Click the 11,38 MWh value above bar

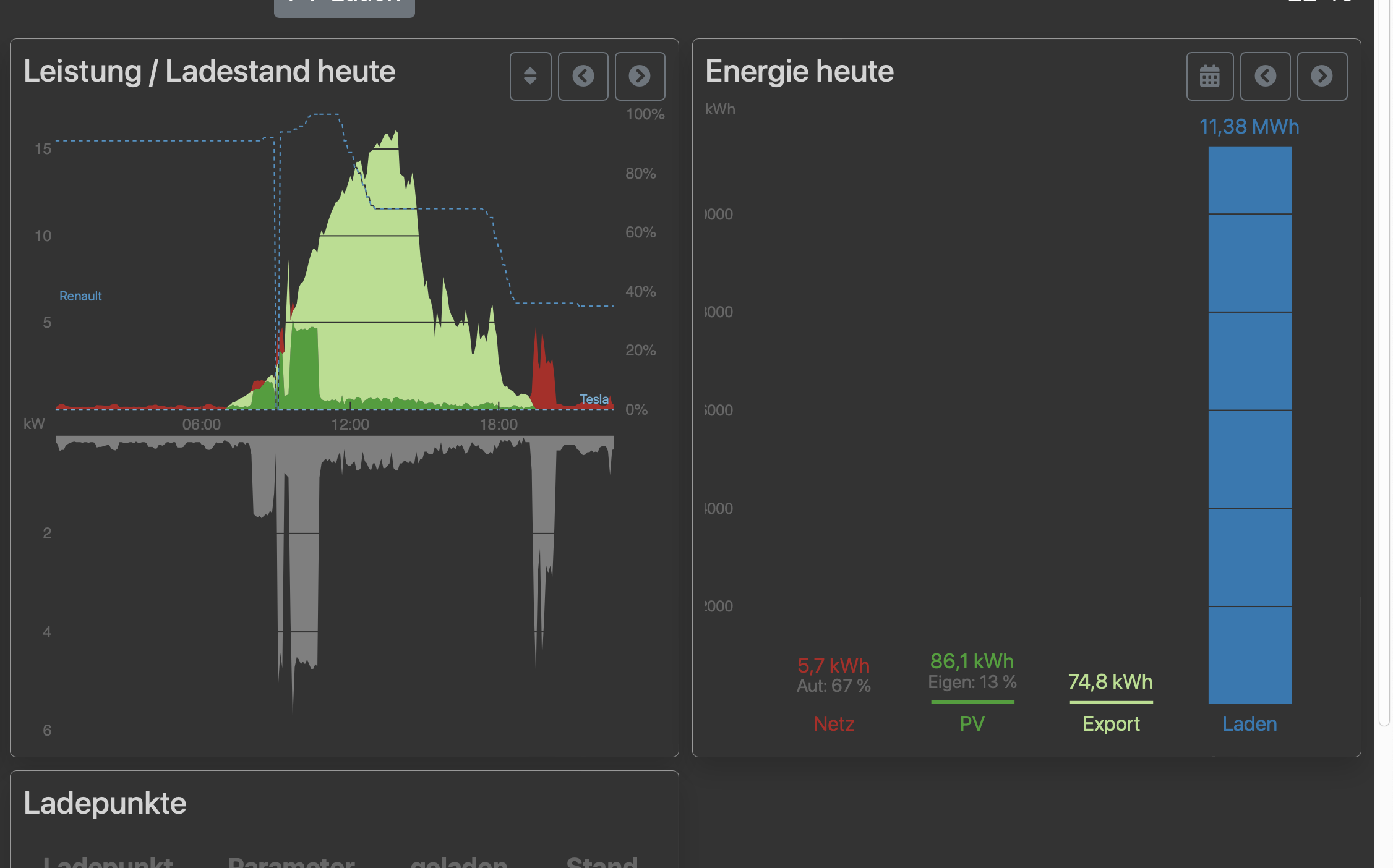[x=1249, y=127]
